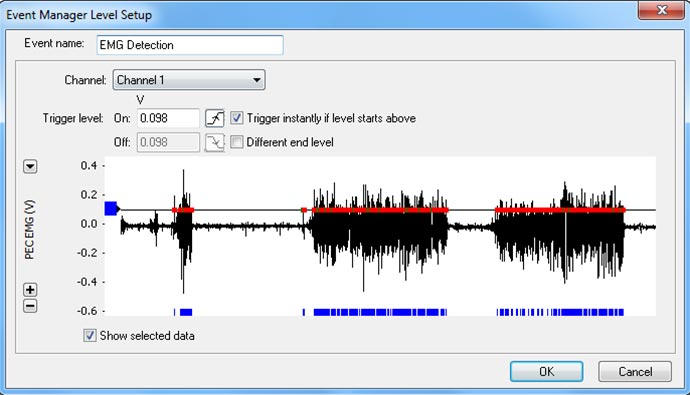Toggle Trigger instantly if level starts above

(237, 118)
